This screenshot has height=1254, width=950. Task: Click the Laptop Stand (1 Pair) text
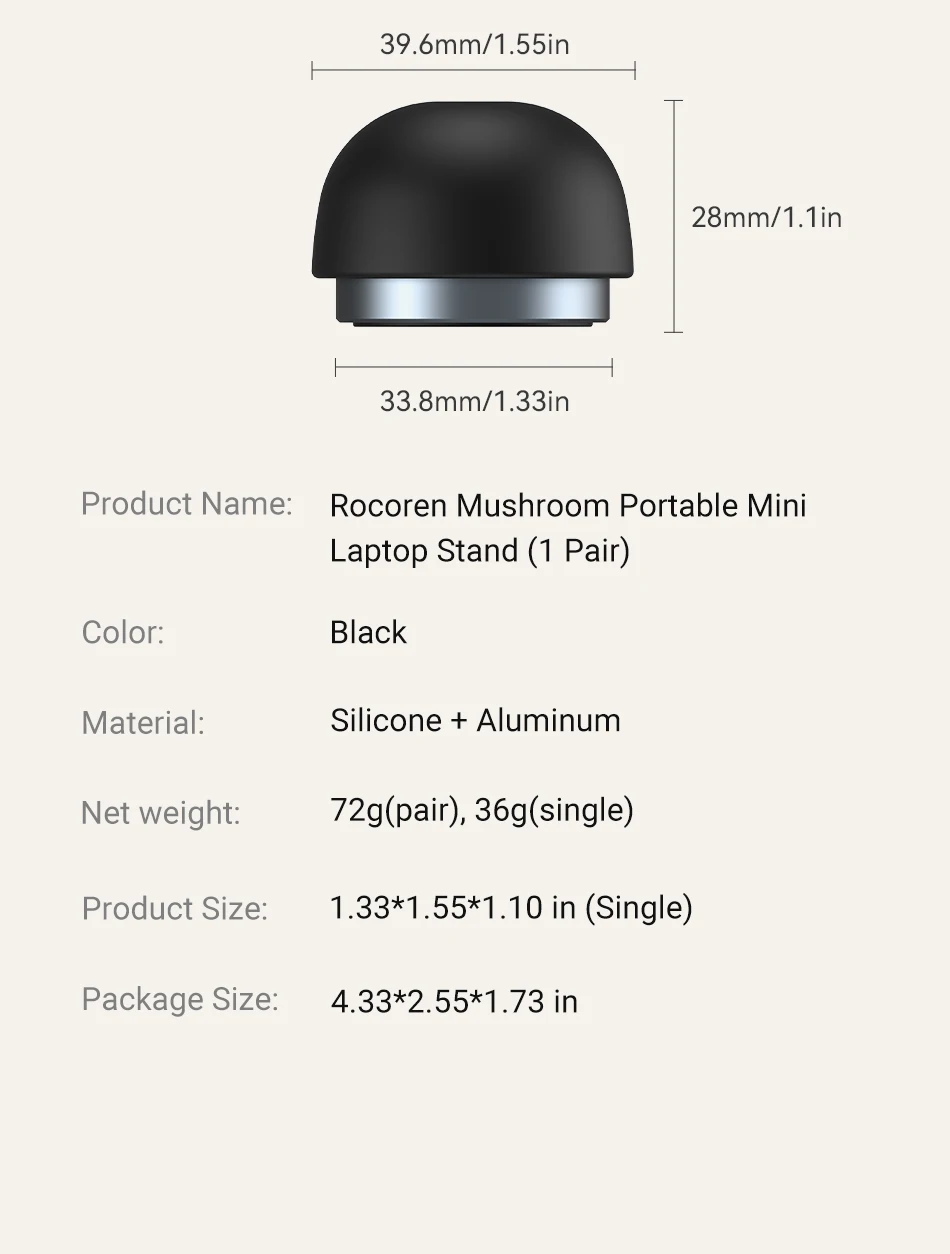[480, 551]
